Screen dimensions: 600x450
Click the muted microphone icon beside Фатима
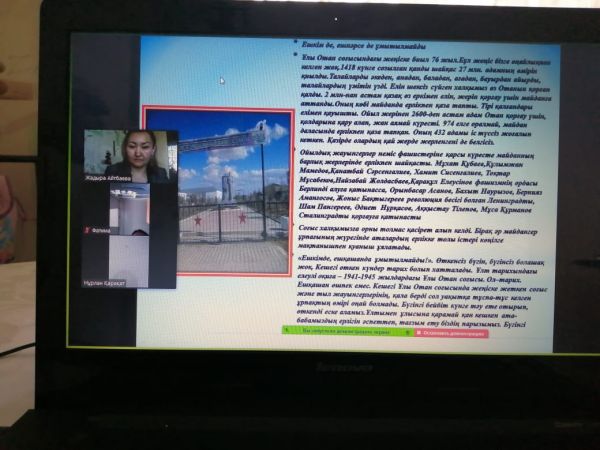[87, 230]
